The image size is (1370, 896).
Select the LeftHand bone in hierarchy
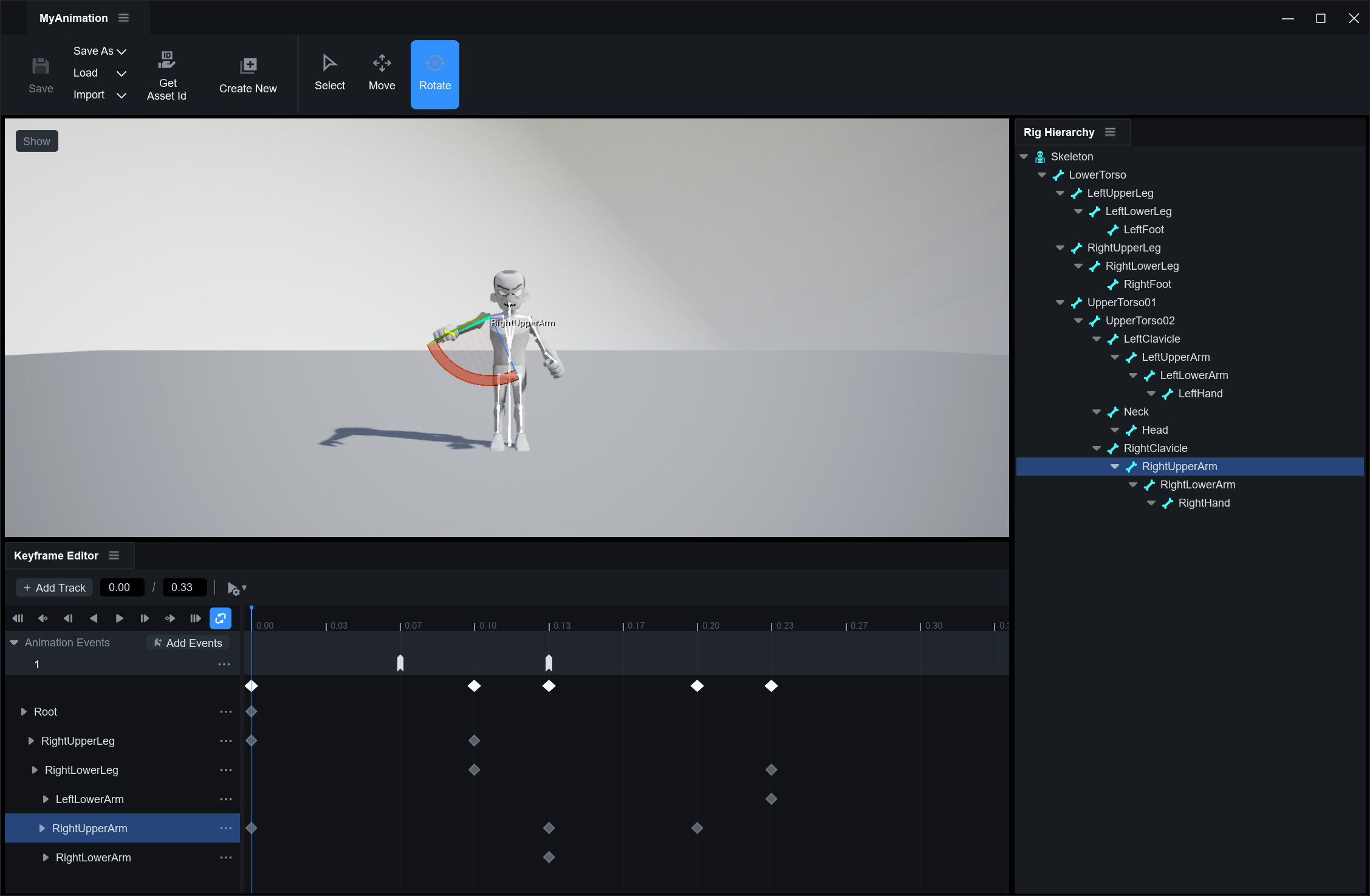click(x=1200, y=394)
